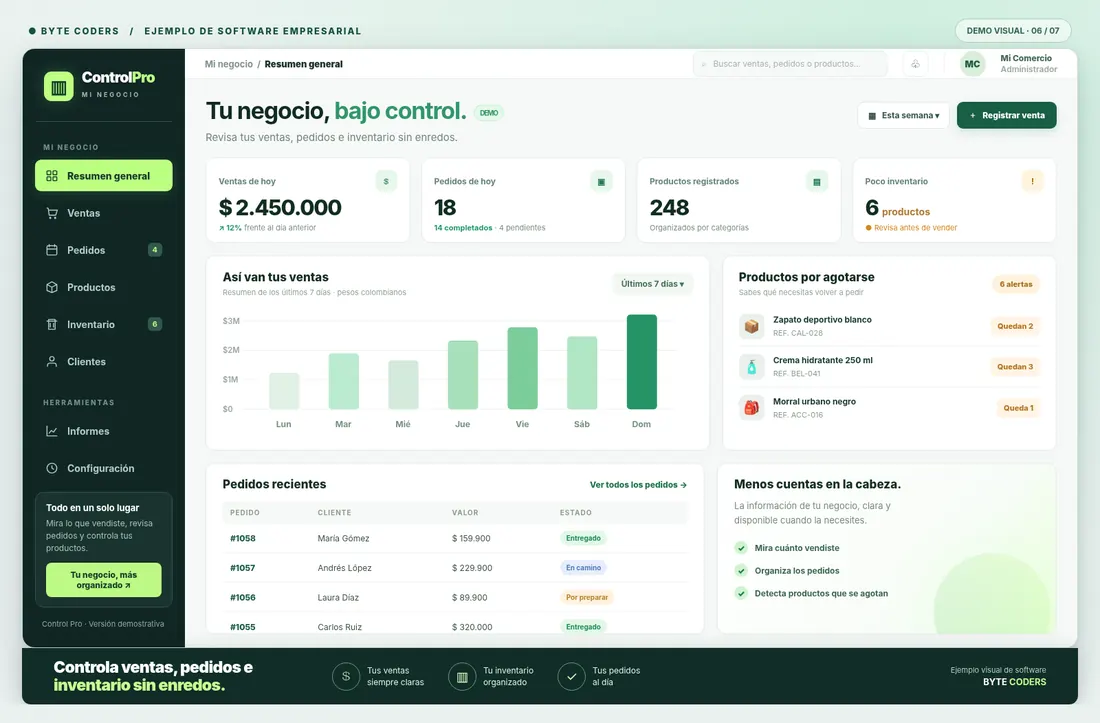The height and width of the screenshot is (723, 1100).
Task: Open the Inventario section
Action: coord(104,325)
